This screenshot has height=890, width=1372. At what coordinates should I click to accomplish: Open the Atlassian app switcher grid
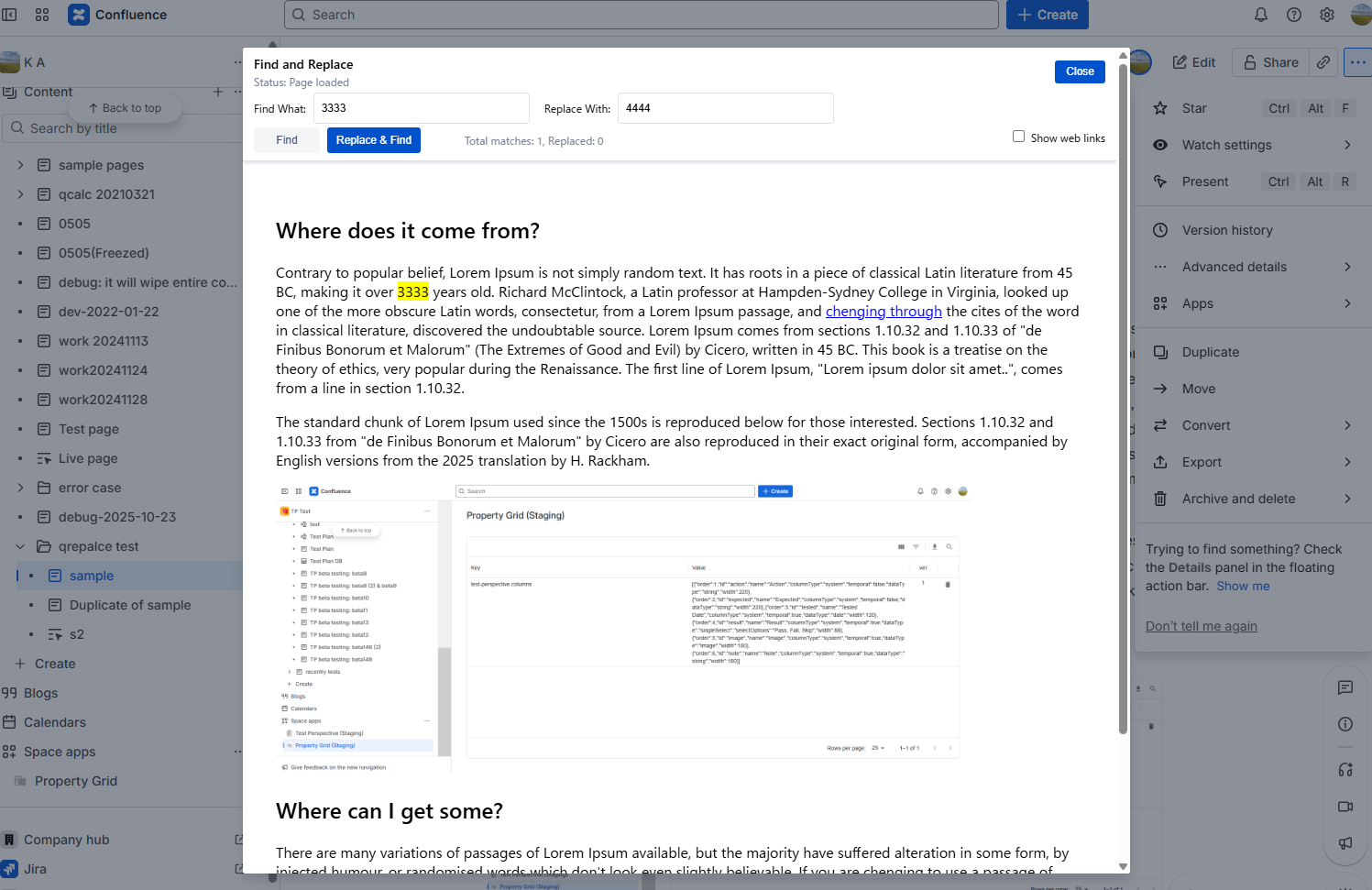coord(41,14)
